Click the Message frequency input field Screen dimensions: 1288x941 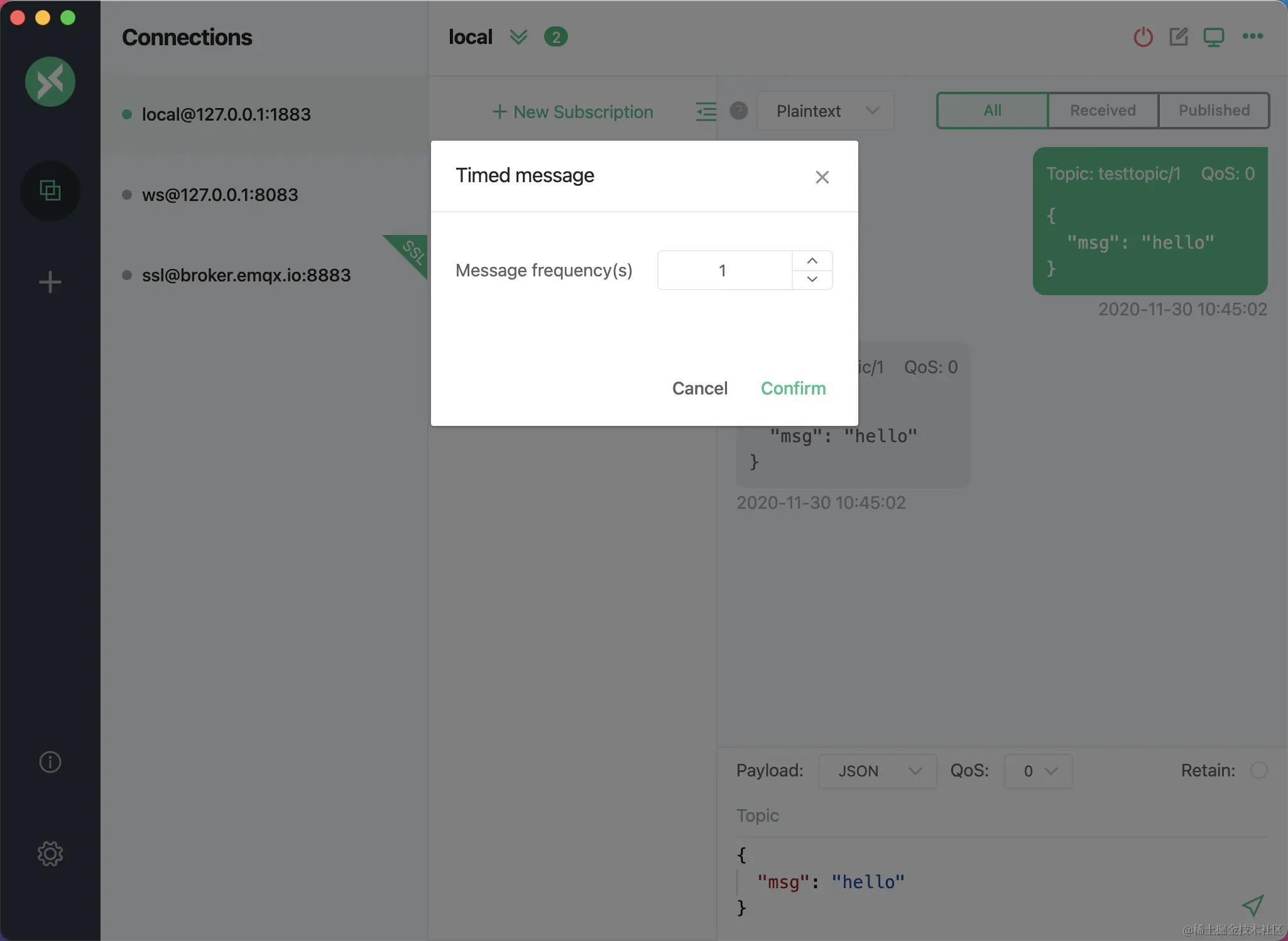click(x=724, y=271)
